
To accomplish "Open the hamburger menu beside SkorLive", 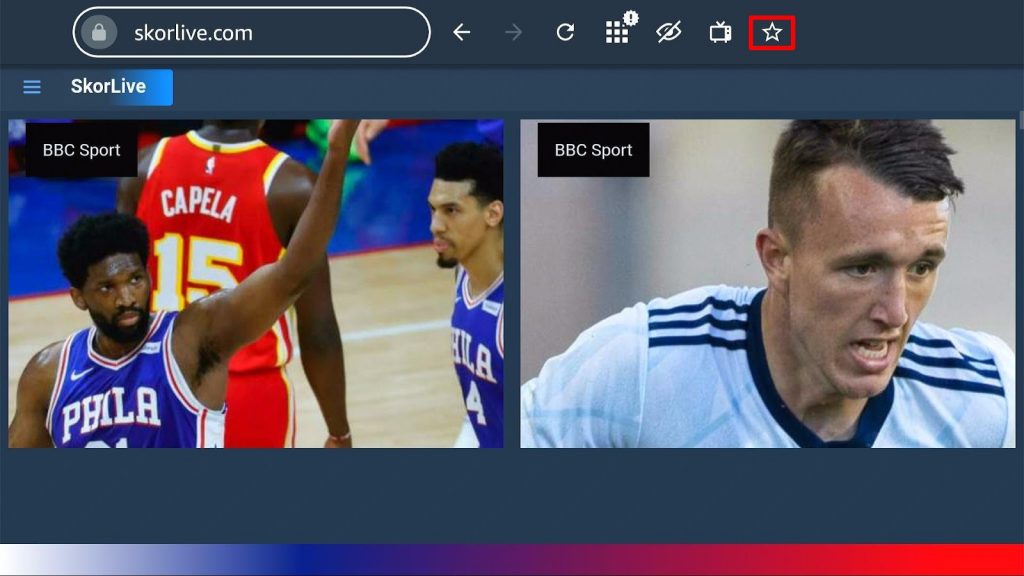I will click(x=32, y=87).
